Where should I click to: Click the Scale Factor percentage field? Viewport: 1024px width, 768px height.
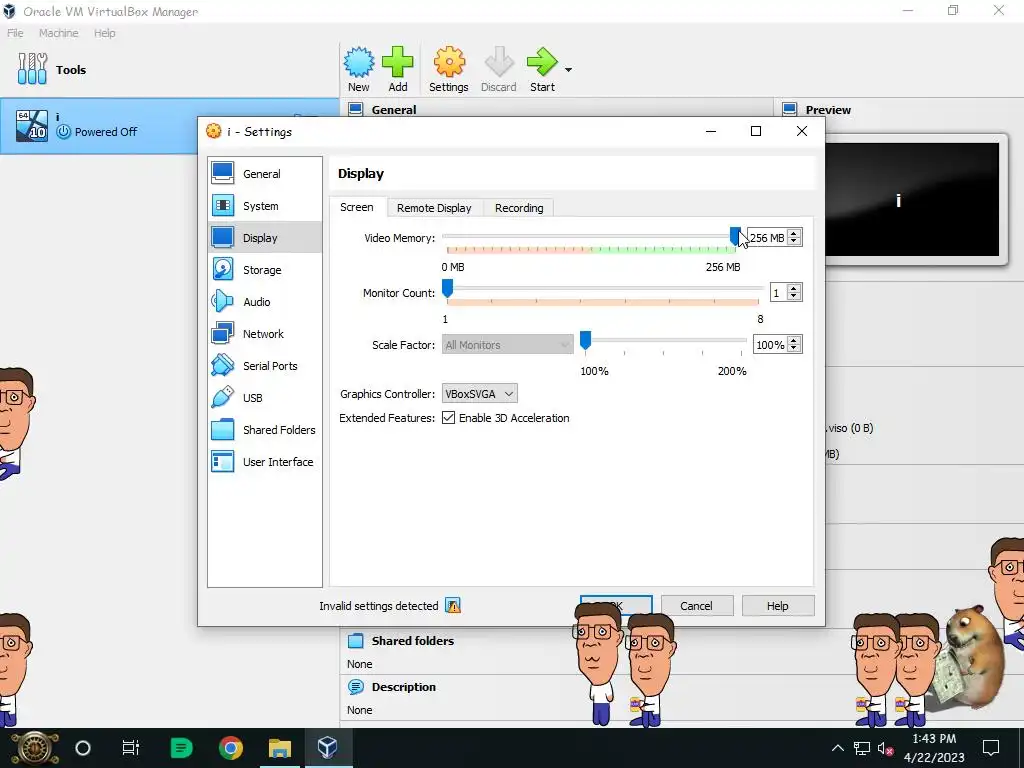click(771, 345)
